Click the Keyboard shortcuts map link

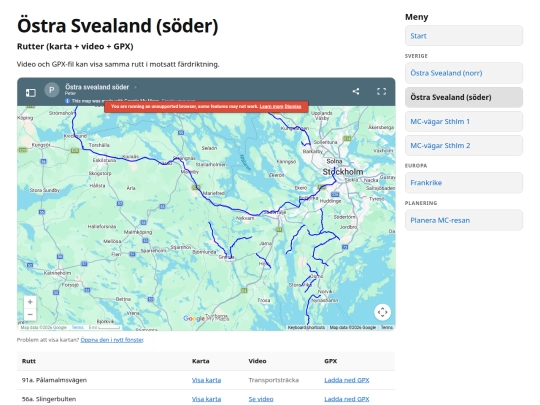click(306, 328)
